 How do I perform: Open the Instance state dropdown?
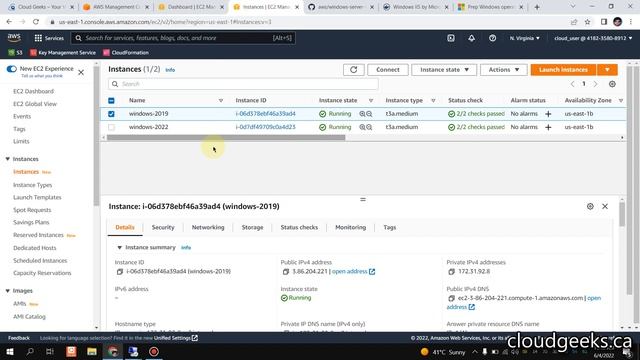(x=444, y=70)
